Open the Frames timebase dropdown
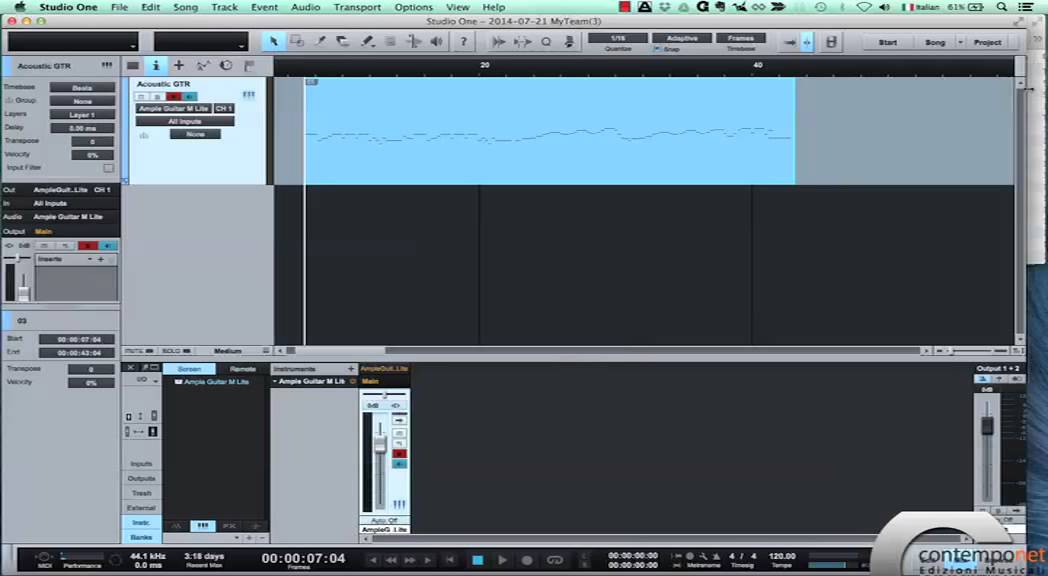 click(x=741, y=38)
